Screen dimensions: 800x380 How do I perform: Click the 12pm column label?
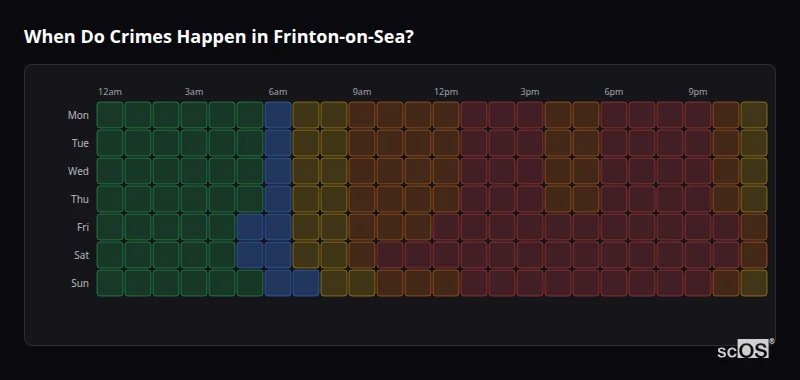point(446,92)
